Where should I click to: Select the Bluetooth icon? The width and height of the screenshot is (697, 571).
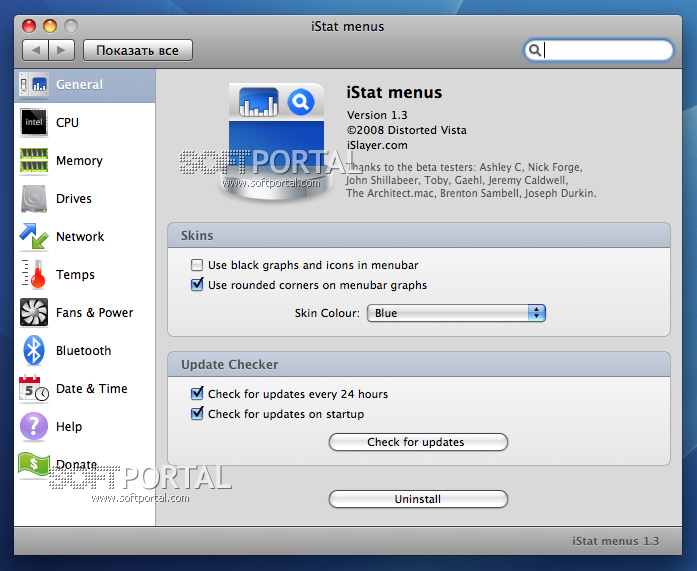[x=34, y=351]
